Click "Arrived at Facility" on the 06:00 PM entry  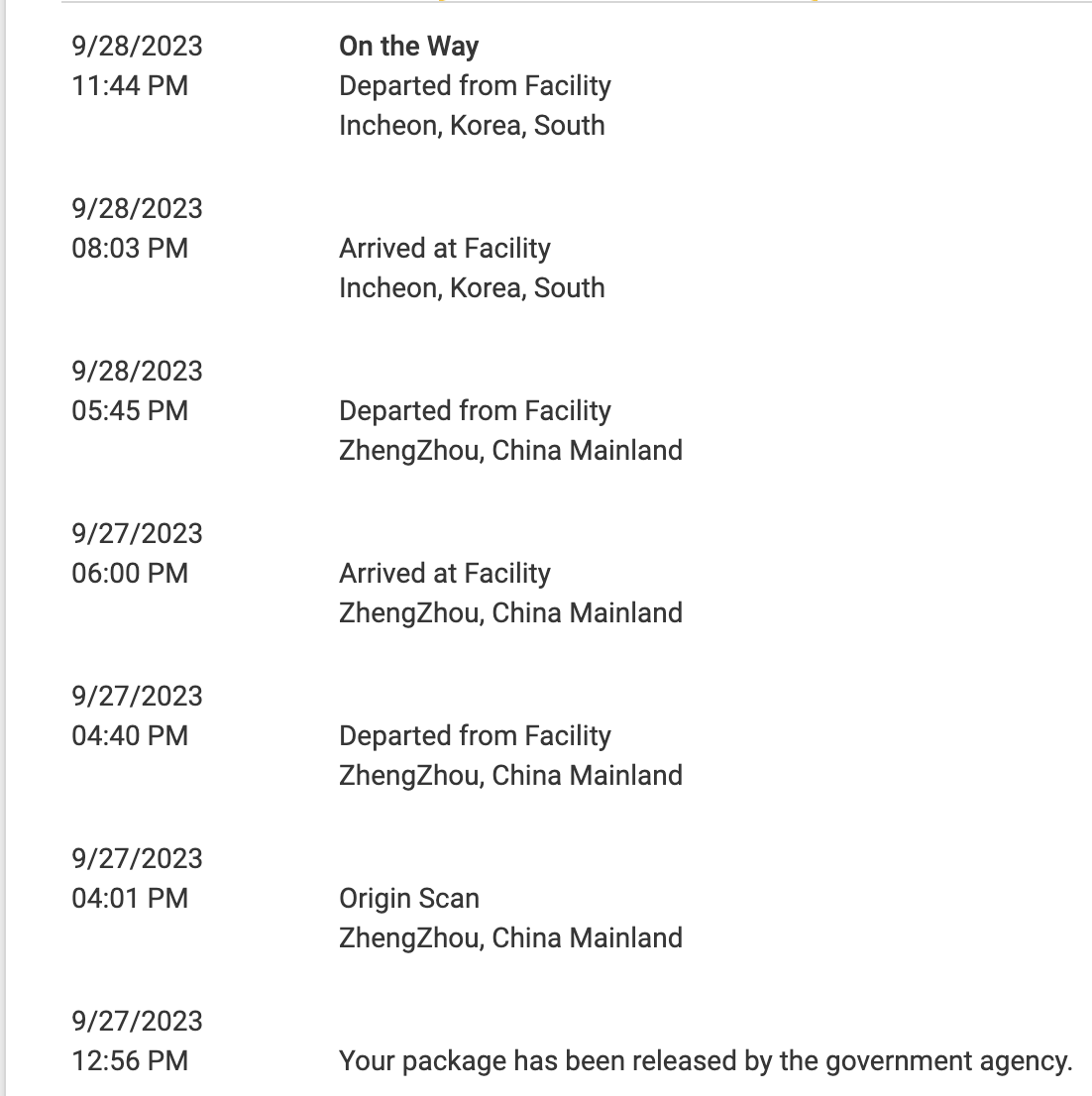pyautogui.click(x=444, y=574)
